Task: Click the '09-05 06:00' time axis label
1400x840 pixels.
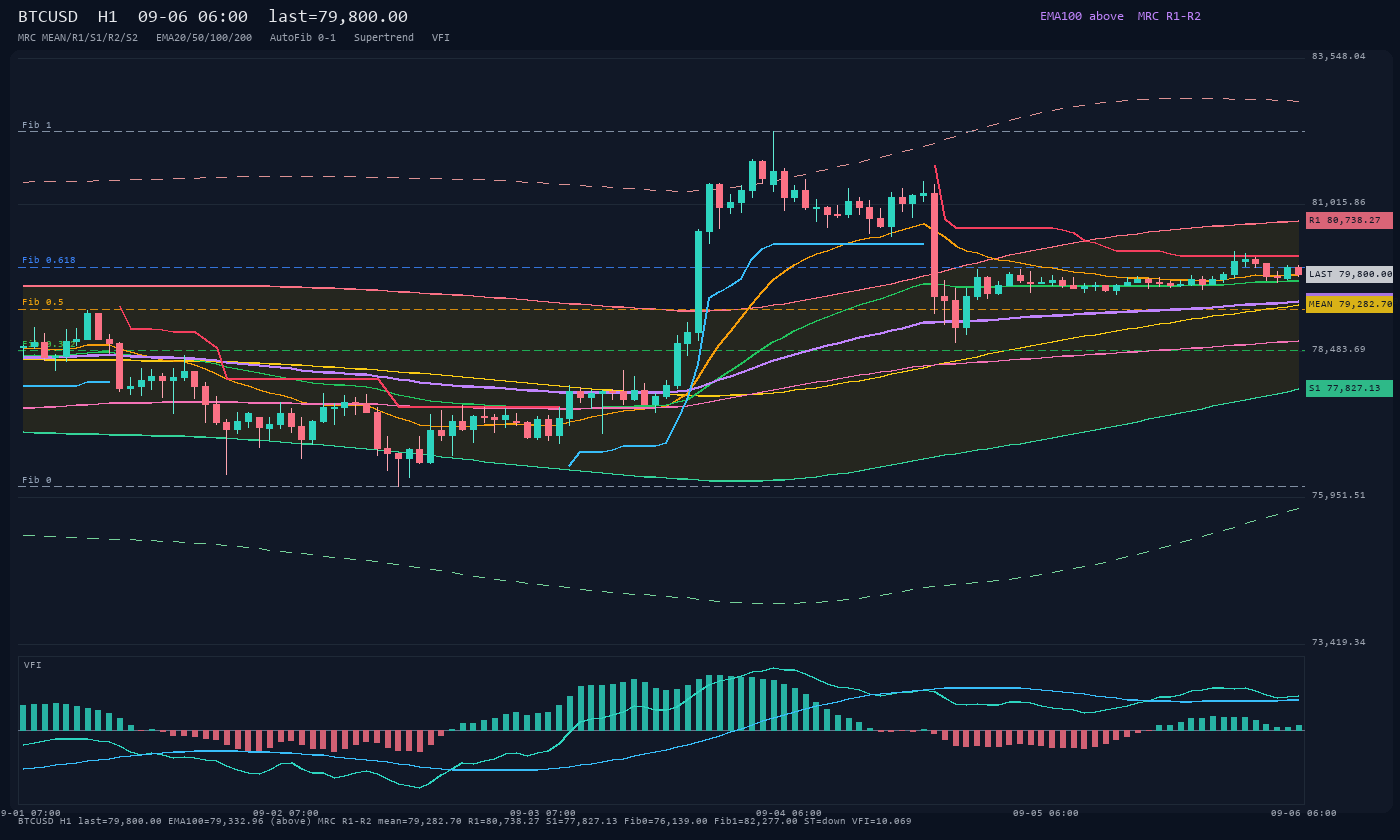Action: pyautogui.click(x=1046, y=813)
